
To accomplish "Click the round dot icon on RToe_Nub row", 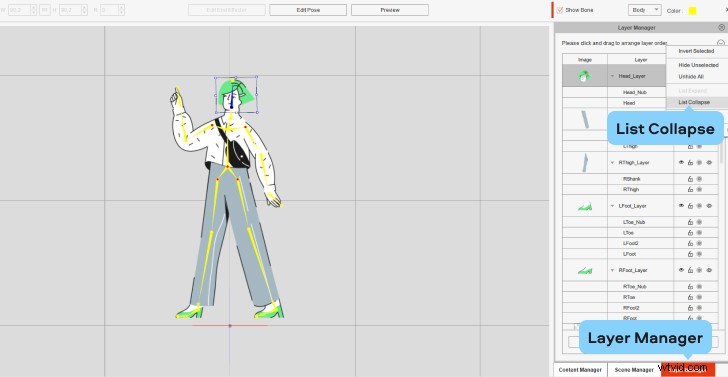I will [x=699, y=286].
